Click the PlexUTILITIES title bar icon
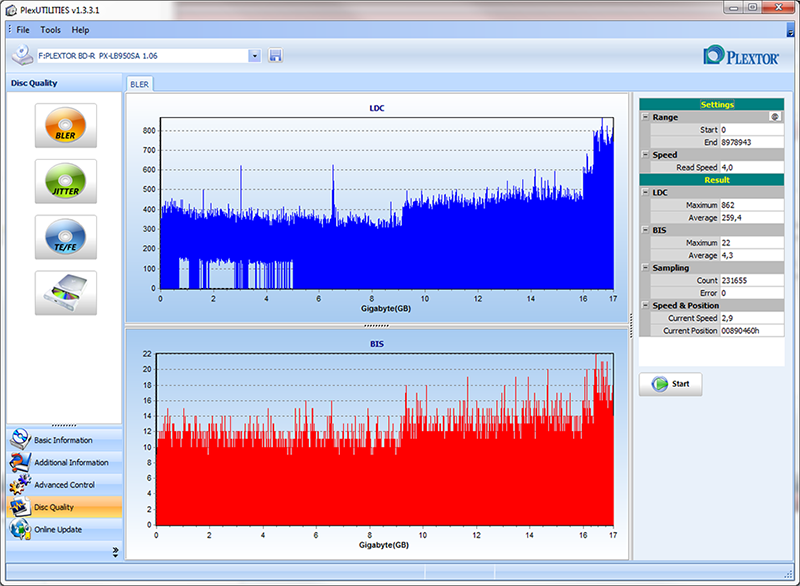 (x=11, y=10)
